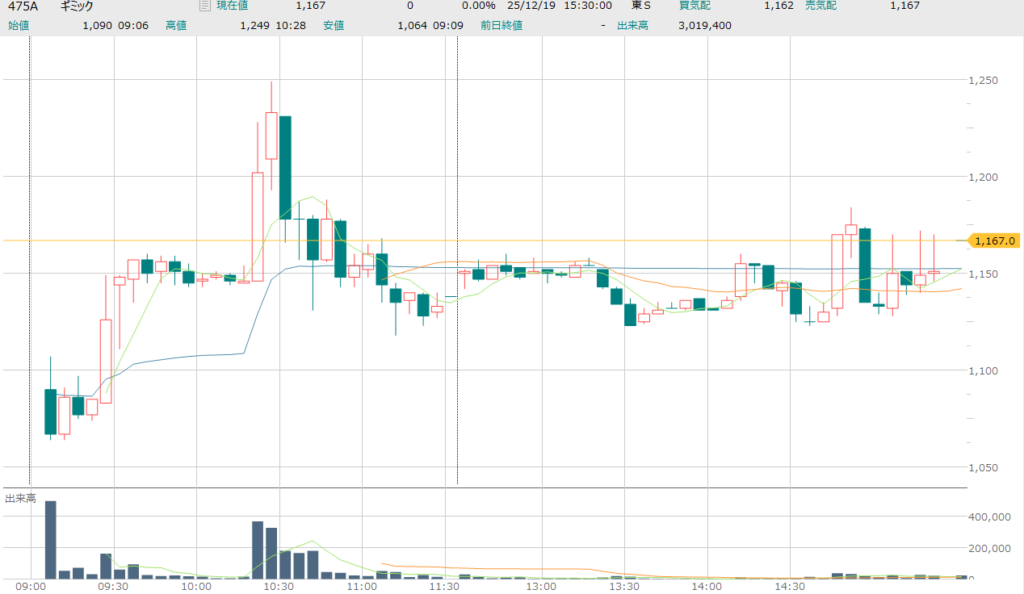
Task: Click the 安値 low price label
Action: (x=333, y=24)
